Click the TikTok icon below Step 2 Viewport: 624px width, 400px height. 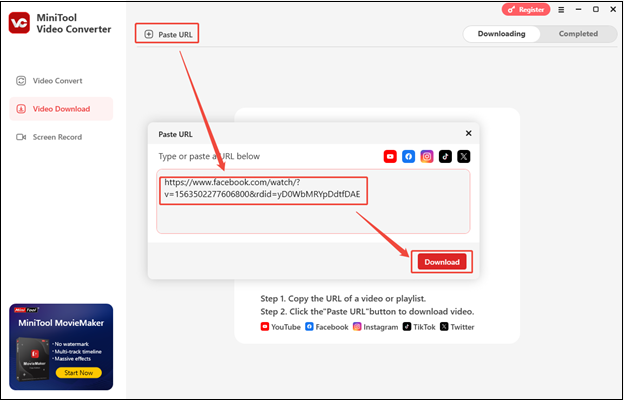point(406,327)
